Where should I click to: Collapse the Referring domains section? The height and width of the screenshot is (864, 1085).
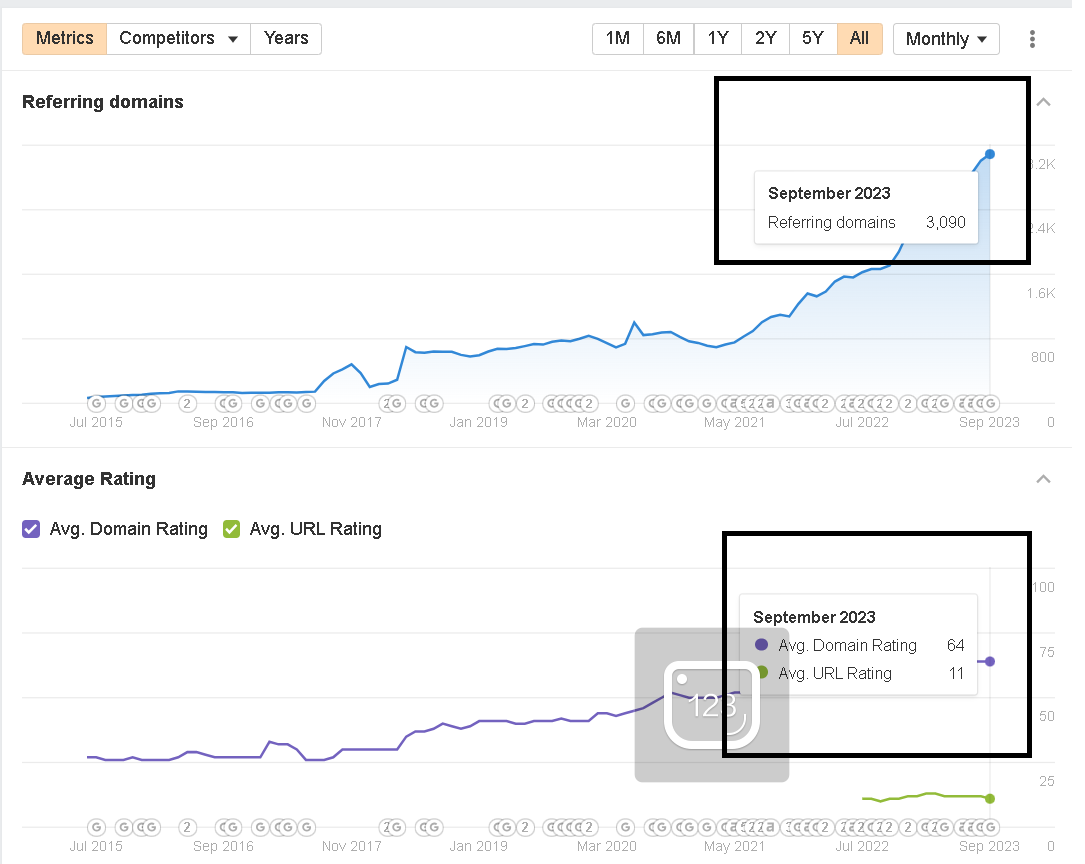[x=1043, y=102]
